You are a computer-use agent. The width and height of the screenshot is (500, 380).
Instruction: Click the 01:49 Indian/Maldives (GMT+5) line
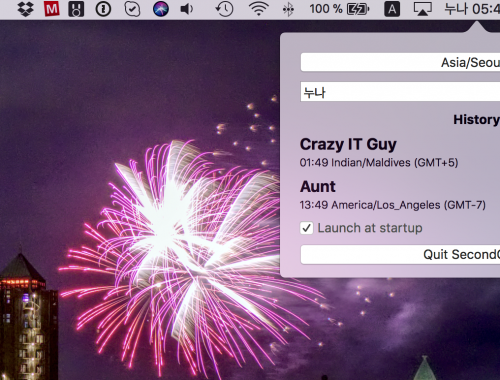click(x=379, y=163)
